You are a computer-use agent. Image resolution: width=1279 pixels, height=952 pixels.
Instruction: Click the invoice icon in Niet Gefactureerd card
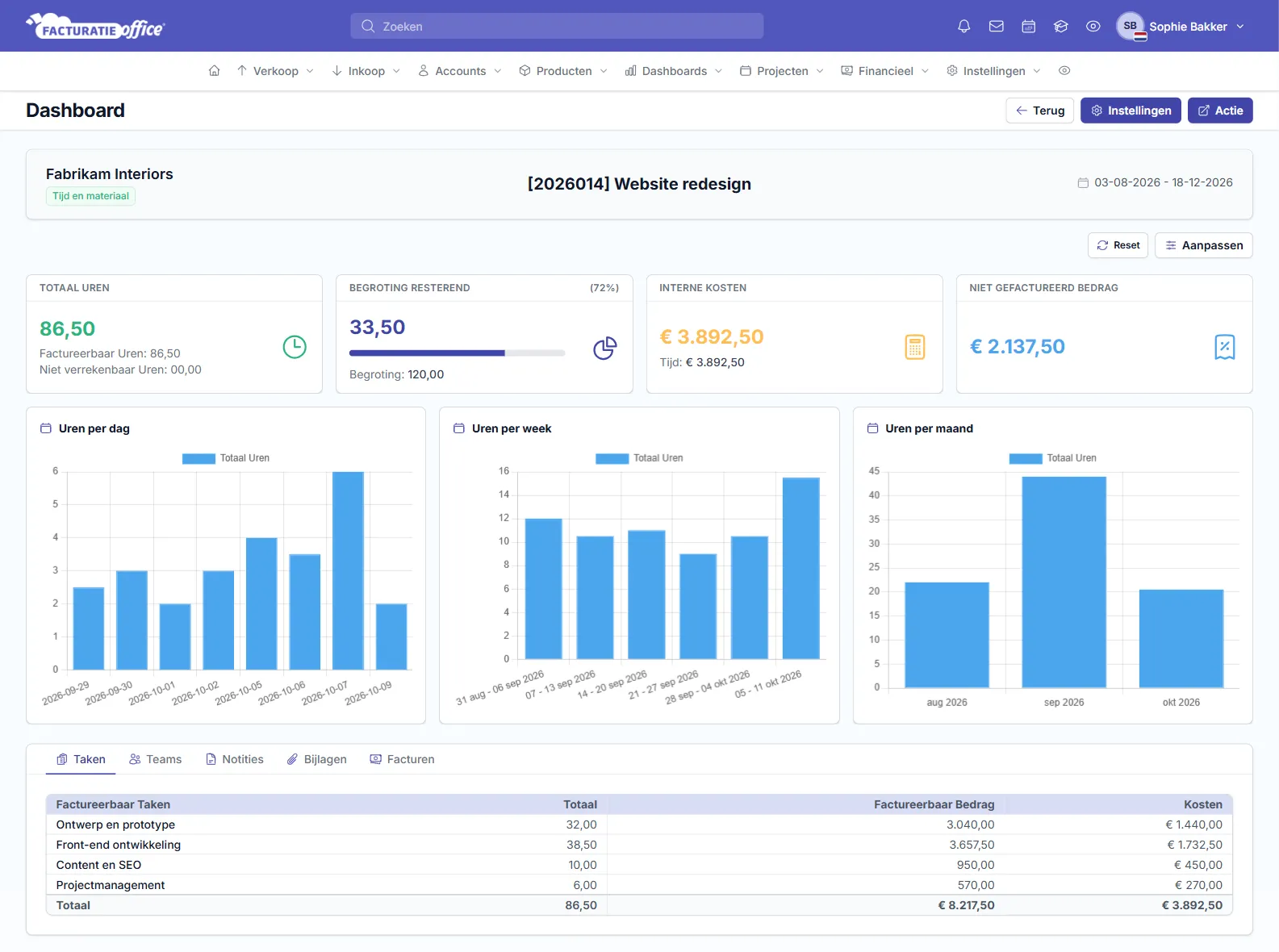pyautogui.click(x=1225, y=347)
